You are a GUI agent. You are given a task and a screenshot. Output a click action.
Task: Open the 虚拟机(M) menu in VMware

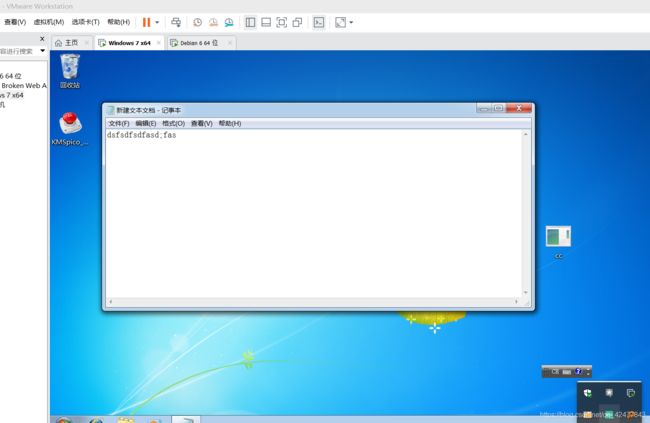tap(49, 22)
